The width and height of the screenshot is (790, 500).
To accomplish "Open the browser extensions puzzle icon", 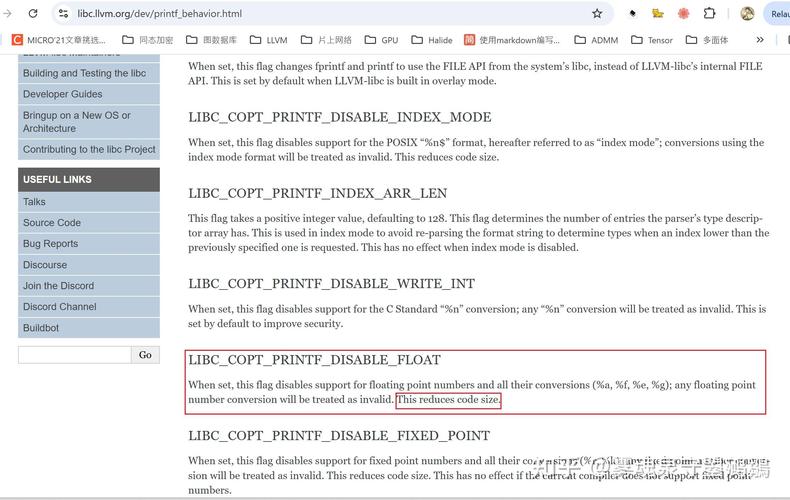I will (x=709, y=14).
